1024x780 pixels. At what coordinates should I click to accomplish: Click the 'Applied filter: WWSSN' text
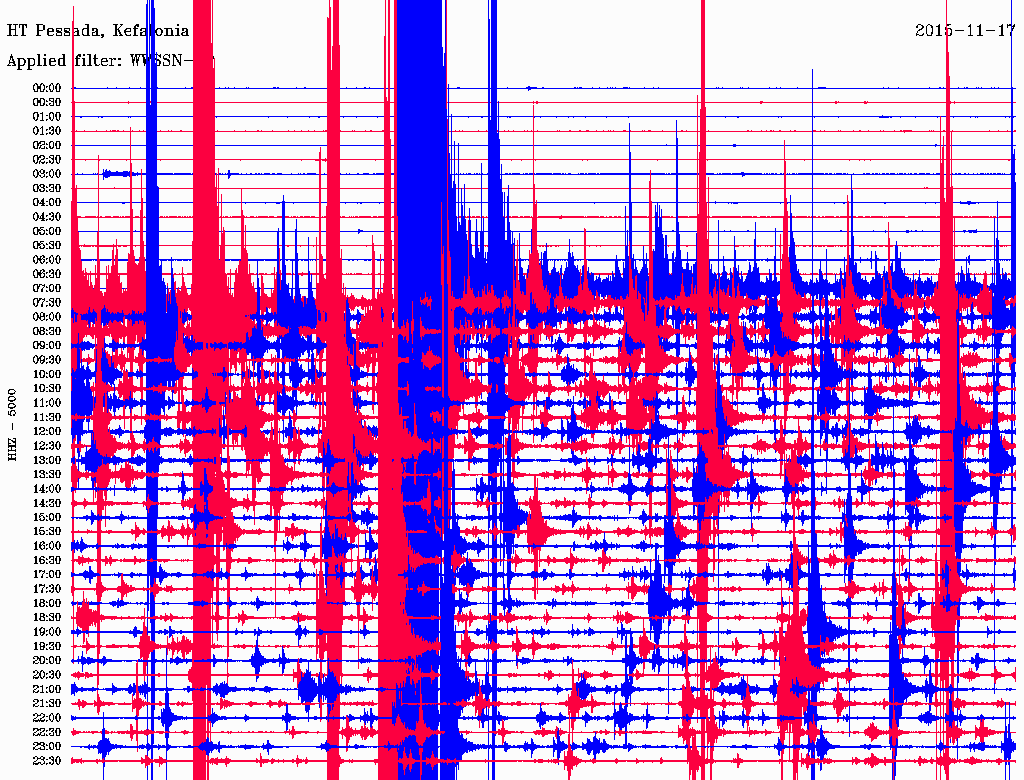pos(101,61)
